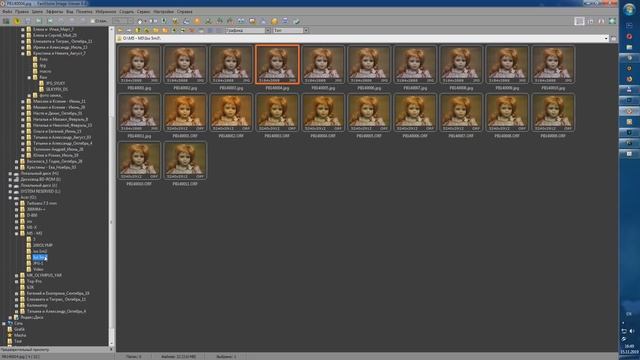The image size is (640, 360).
Task: Close the preview panel with its X button
Action: click(111, 349)
